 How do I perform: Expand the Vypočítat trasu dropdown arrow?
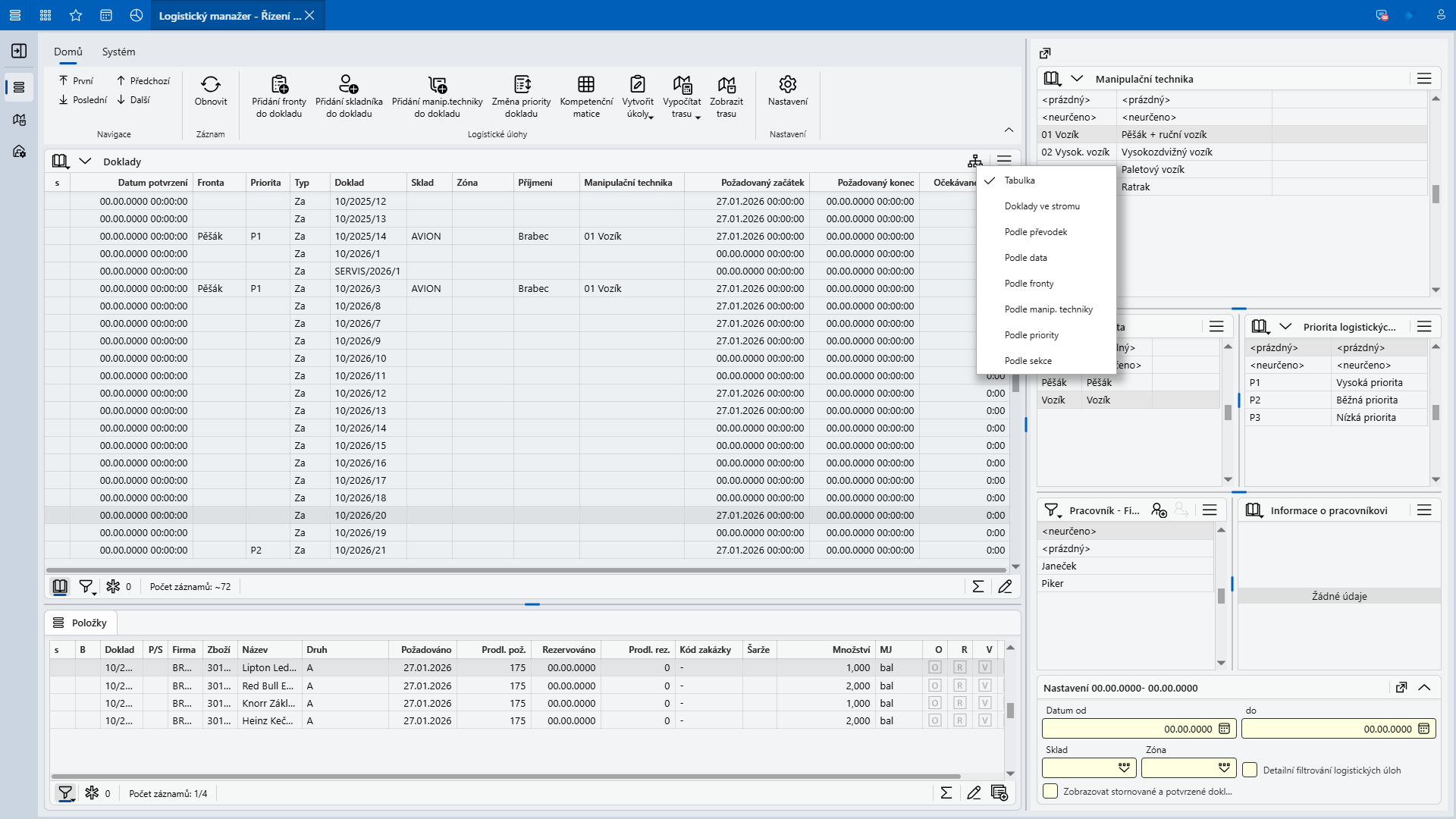tap(698, 116)
